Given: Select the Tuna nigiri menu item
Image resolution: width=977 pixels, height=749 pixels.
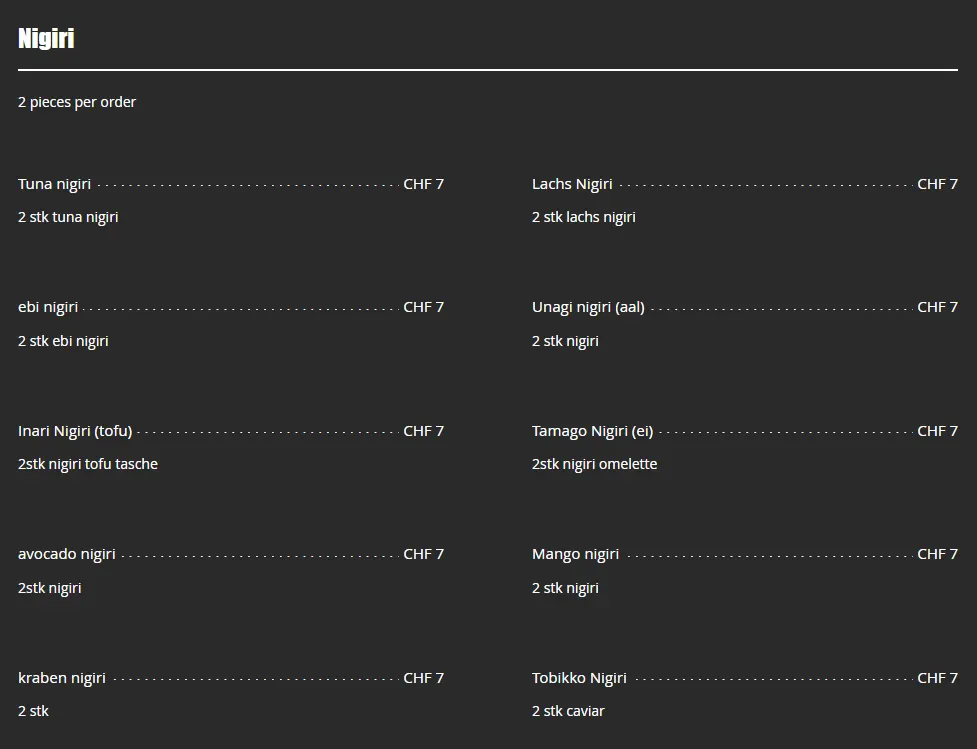Looking at the screenshot, I should (x=55, y=184).
